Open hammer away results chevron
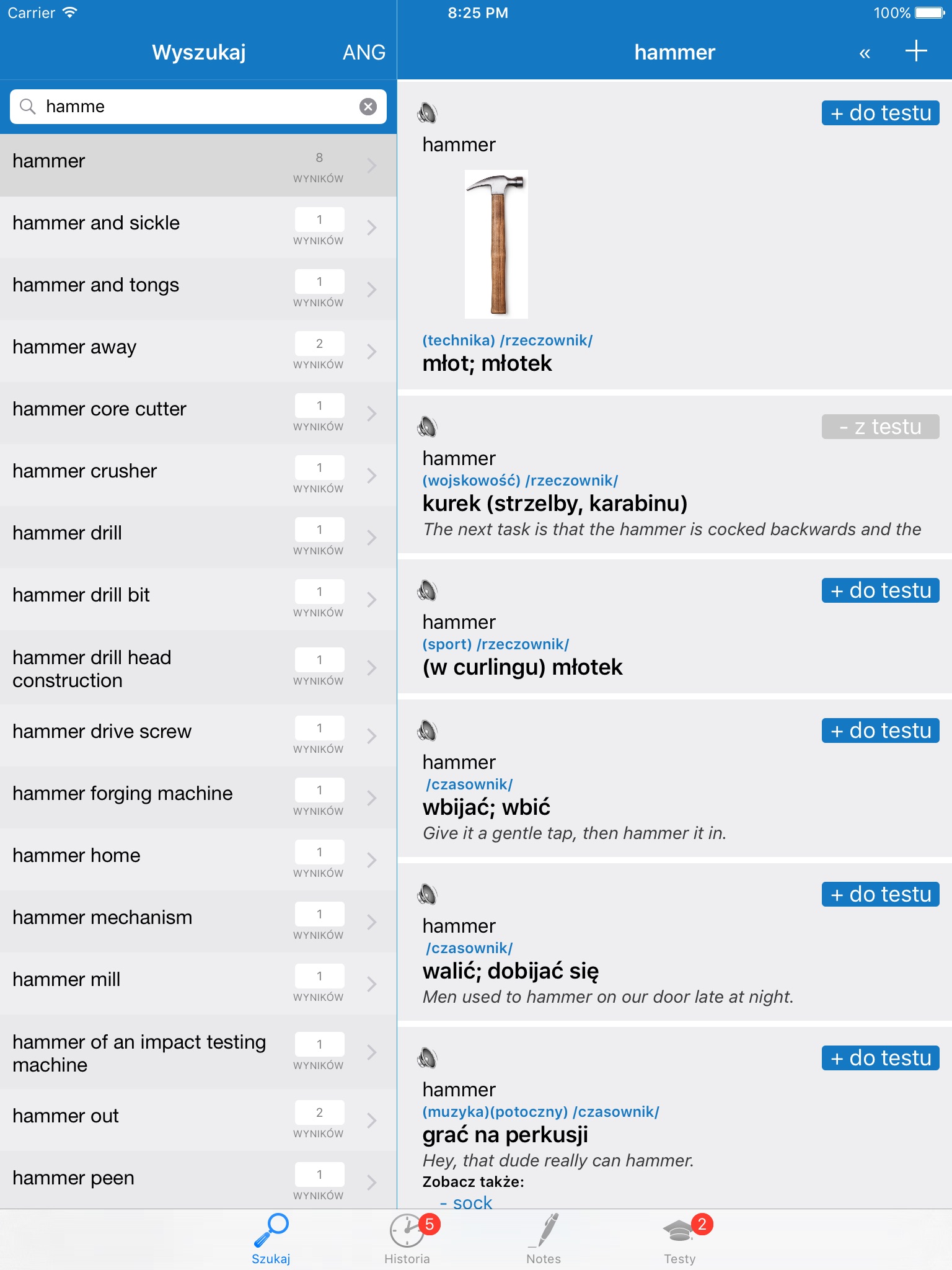Image resolution: width=952 pixels, height=1270 pixels. tap(371, 352)
